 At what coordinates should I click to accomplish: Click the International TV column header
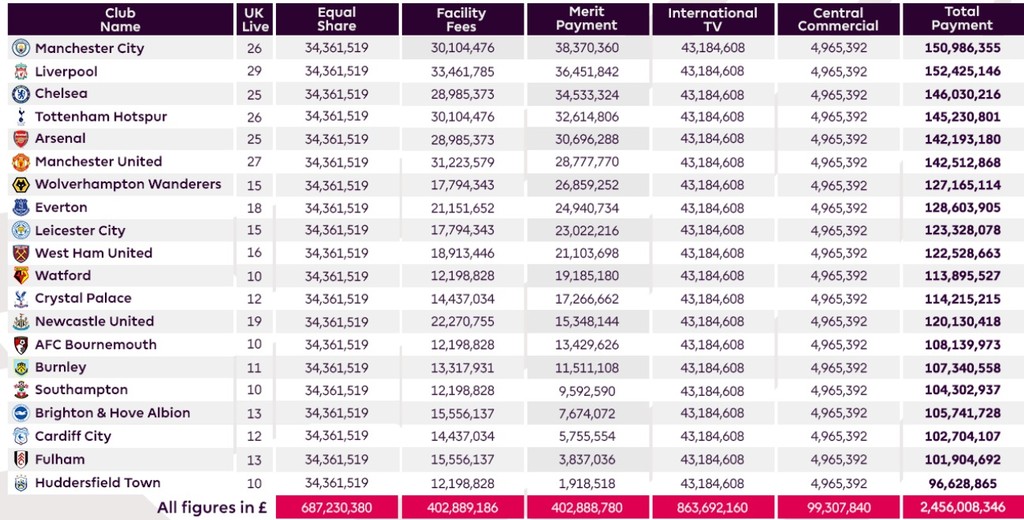coord(712,19)
